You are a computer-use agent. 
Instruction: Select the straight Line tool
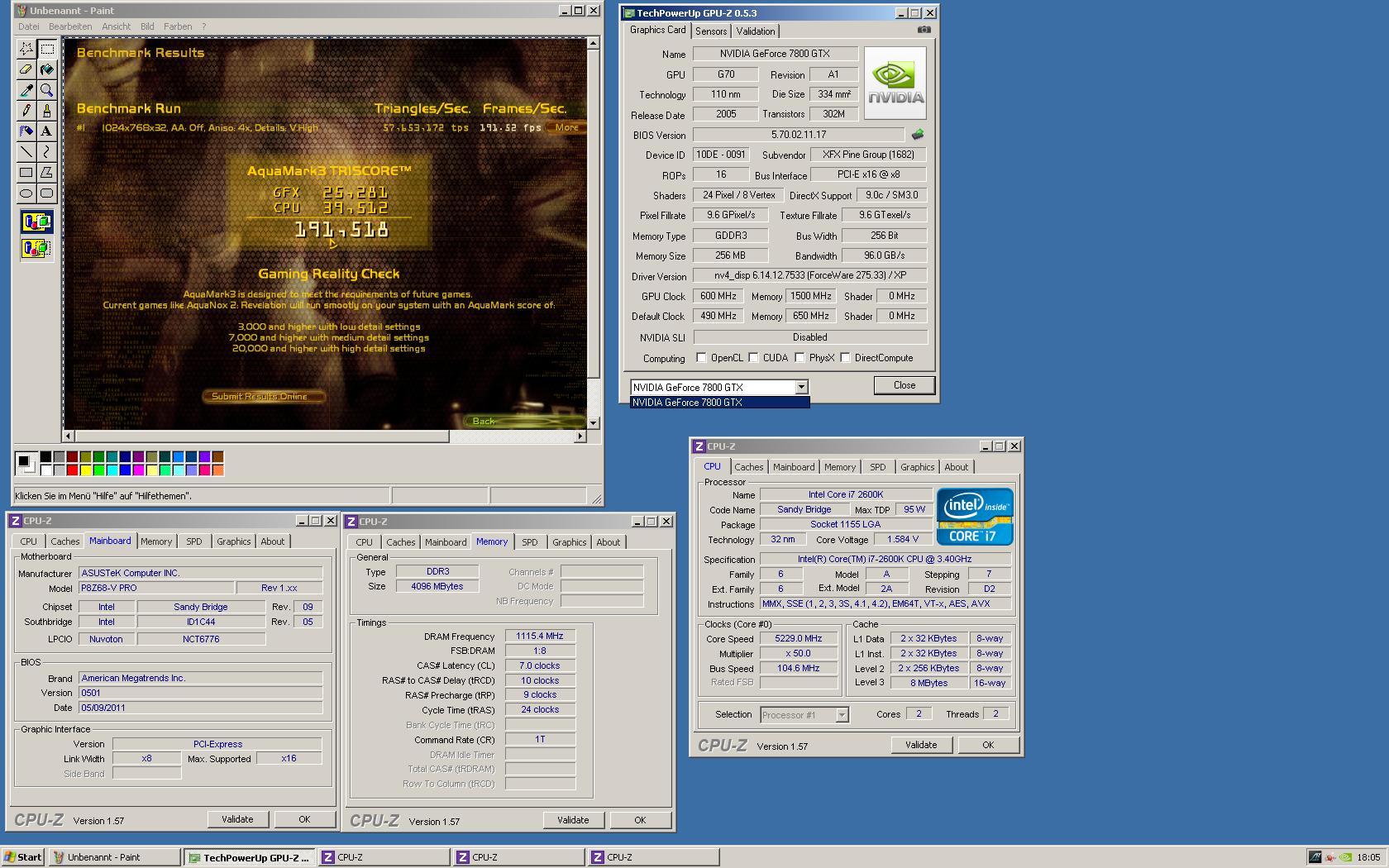(x=26, y=152)
